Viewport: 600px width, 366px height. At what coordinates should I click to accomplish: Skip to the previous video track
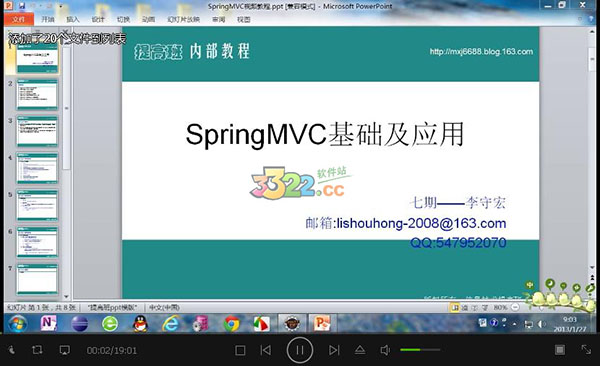pos(266,350)
